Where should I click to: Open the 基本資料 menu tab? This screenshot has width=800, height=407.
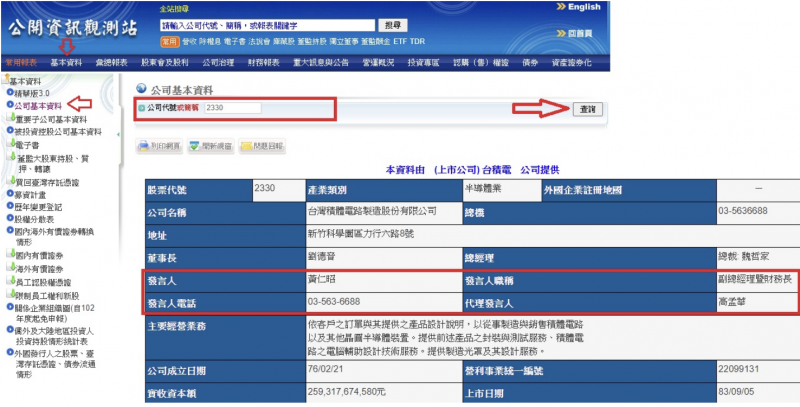click(66, 63)
